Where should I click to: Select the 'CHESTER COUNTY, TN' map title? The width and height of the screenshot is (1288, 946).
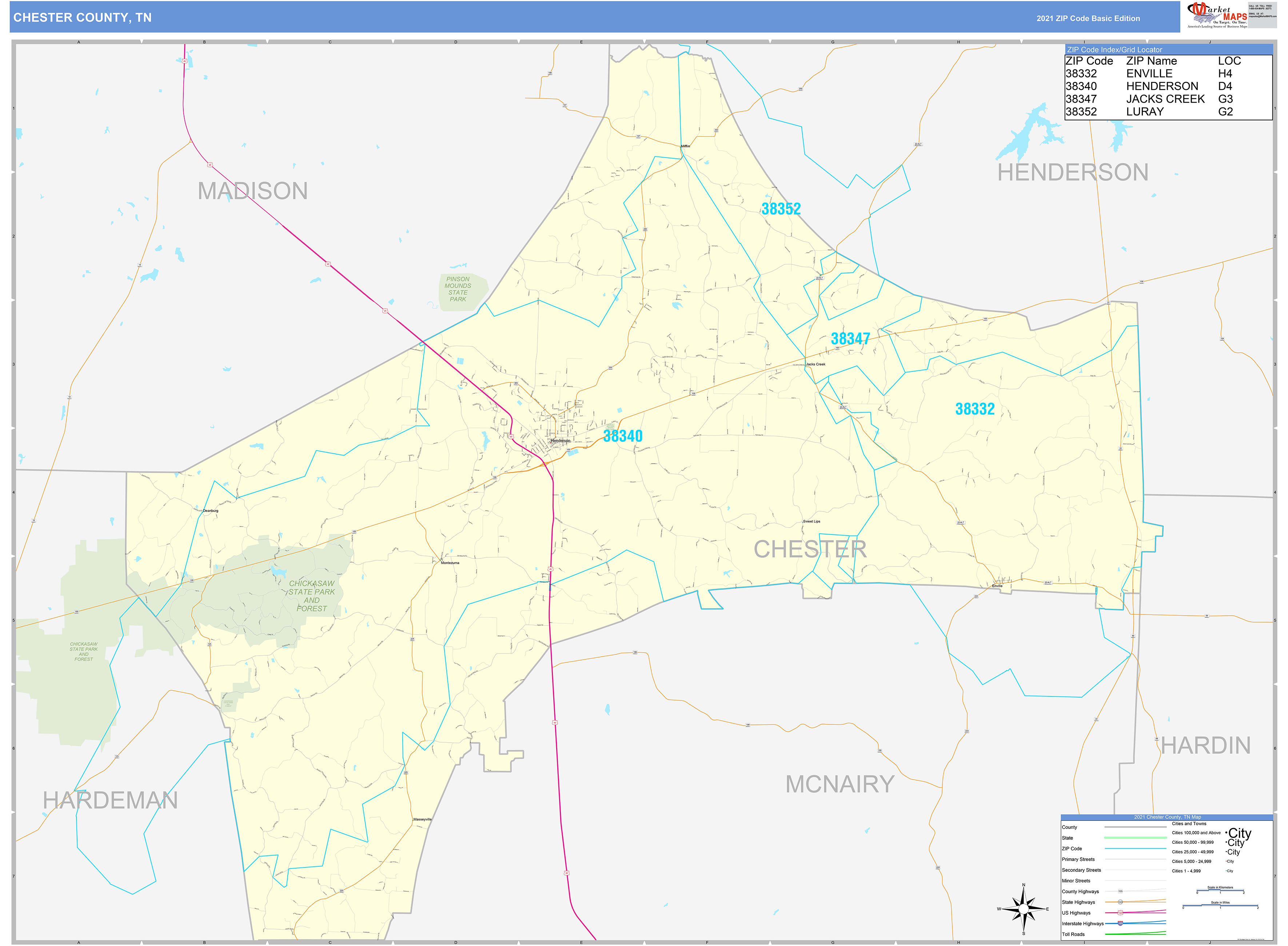tap(83, 18)
